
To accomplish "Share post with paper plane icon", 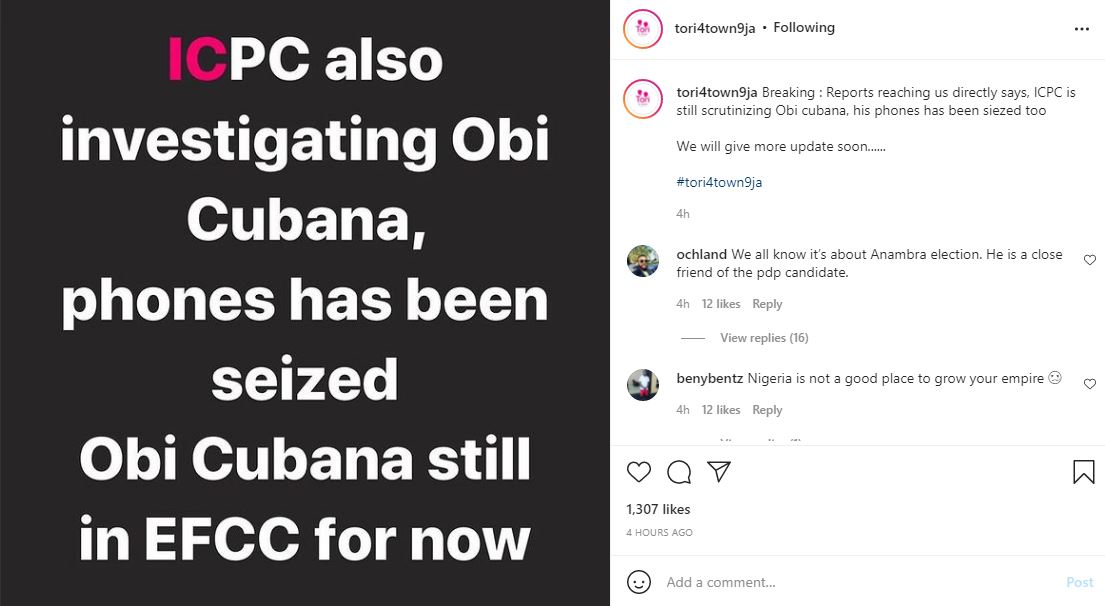I will pos(719,471).
